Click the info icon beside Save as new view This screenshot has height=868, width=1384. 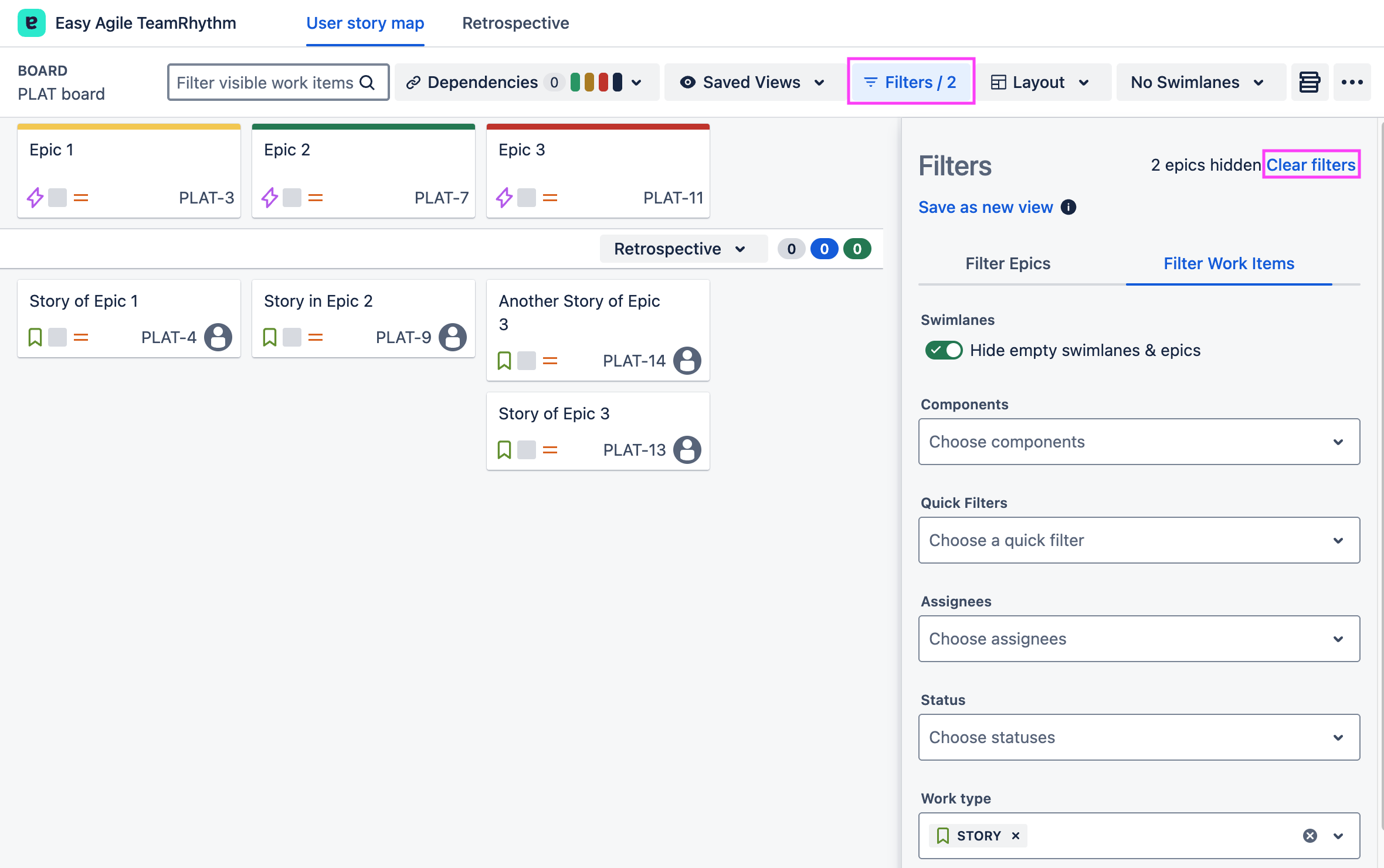(1068, 207)
